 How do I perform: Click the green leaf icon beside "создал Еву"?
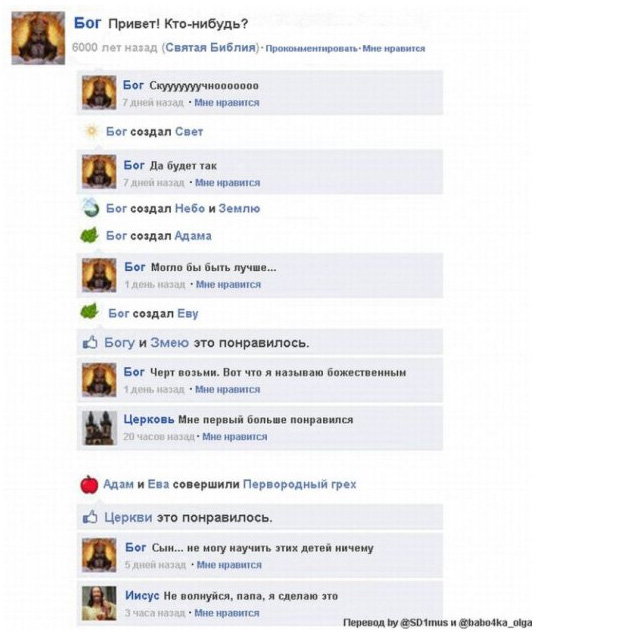click(x=89, y=311)
